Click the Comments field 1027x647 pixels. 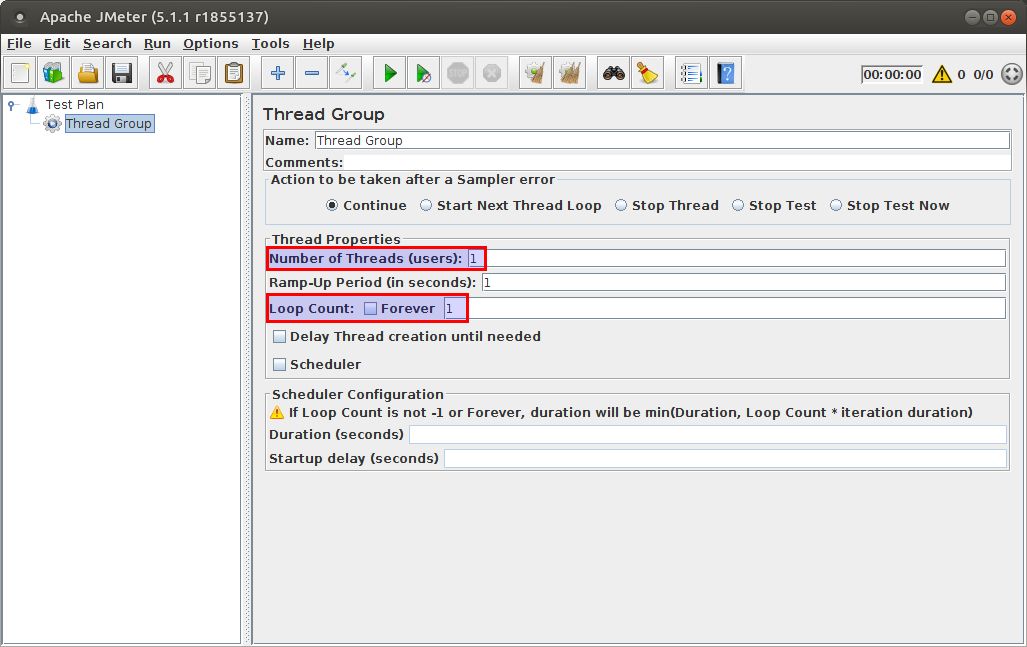[x=677, y=162]
